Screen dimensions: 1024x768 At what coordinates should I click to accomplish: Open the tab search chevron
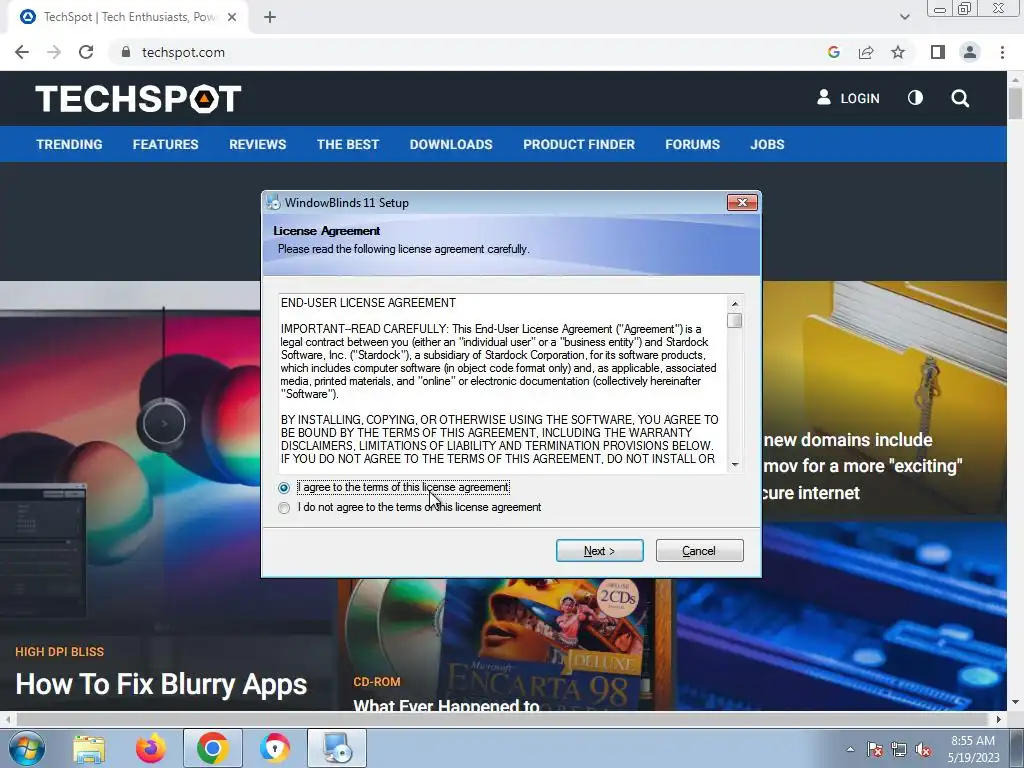(904, 17)
